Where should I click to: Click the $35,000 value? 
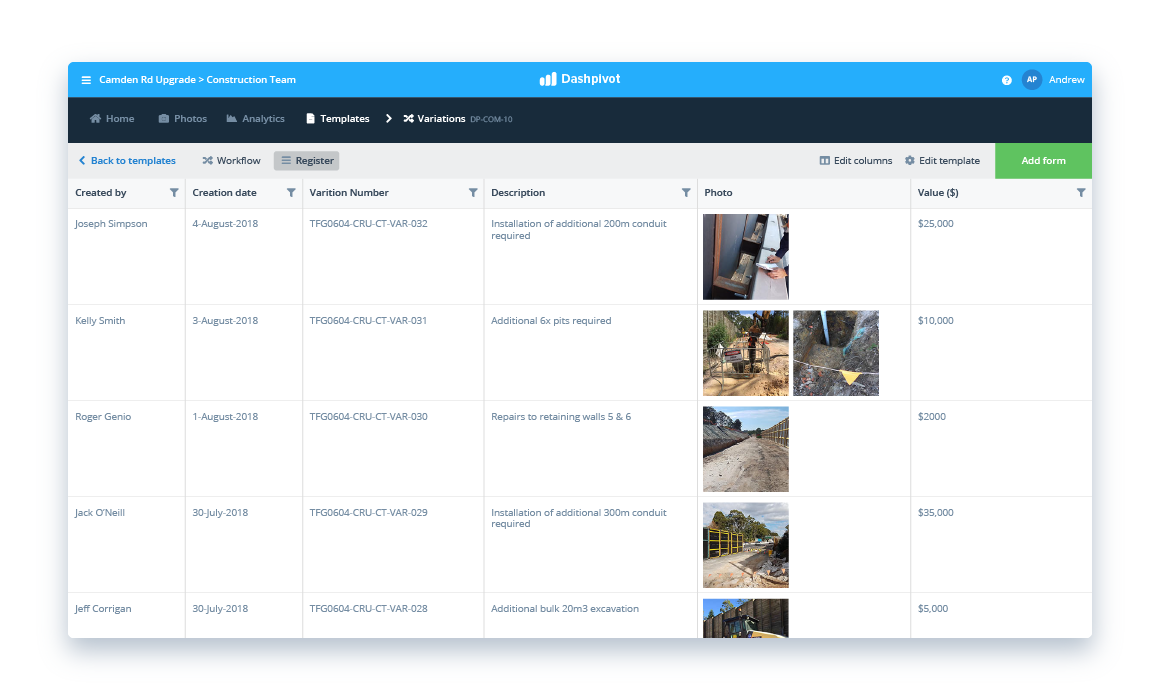point(935,512)
